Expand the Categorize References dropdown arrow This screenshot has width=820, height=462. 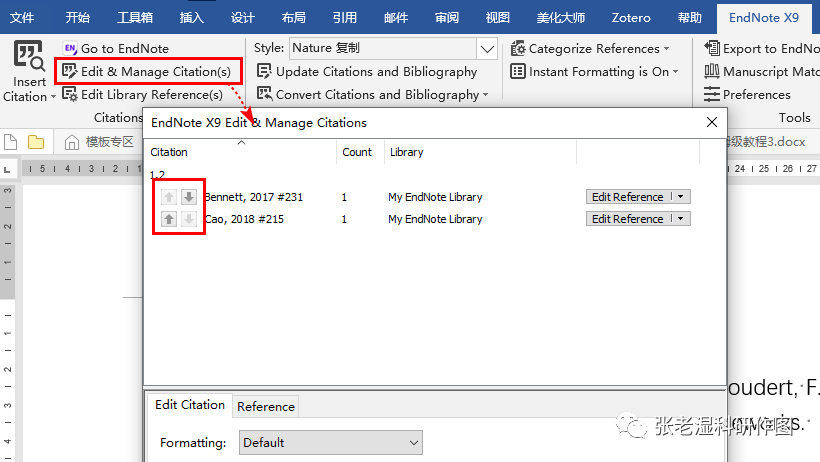pos(667,49)
